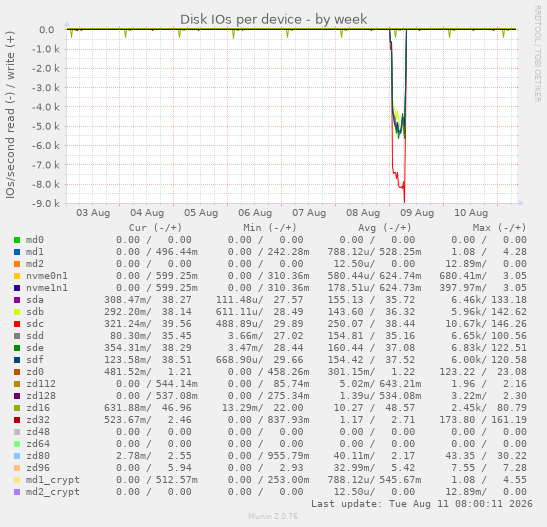Viewport: 547px width, 527px height.
Task: Click the '03 Aug' x-axis label
Action: point(93,213)
